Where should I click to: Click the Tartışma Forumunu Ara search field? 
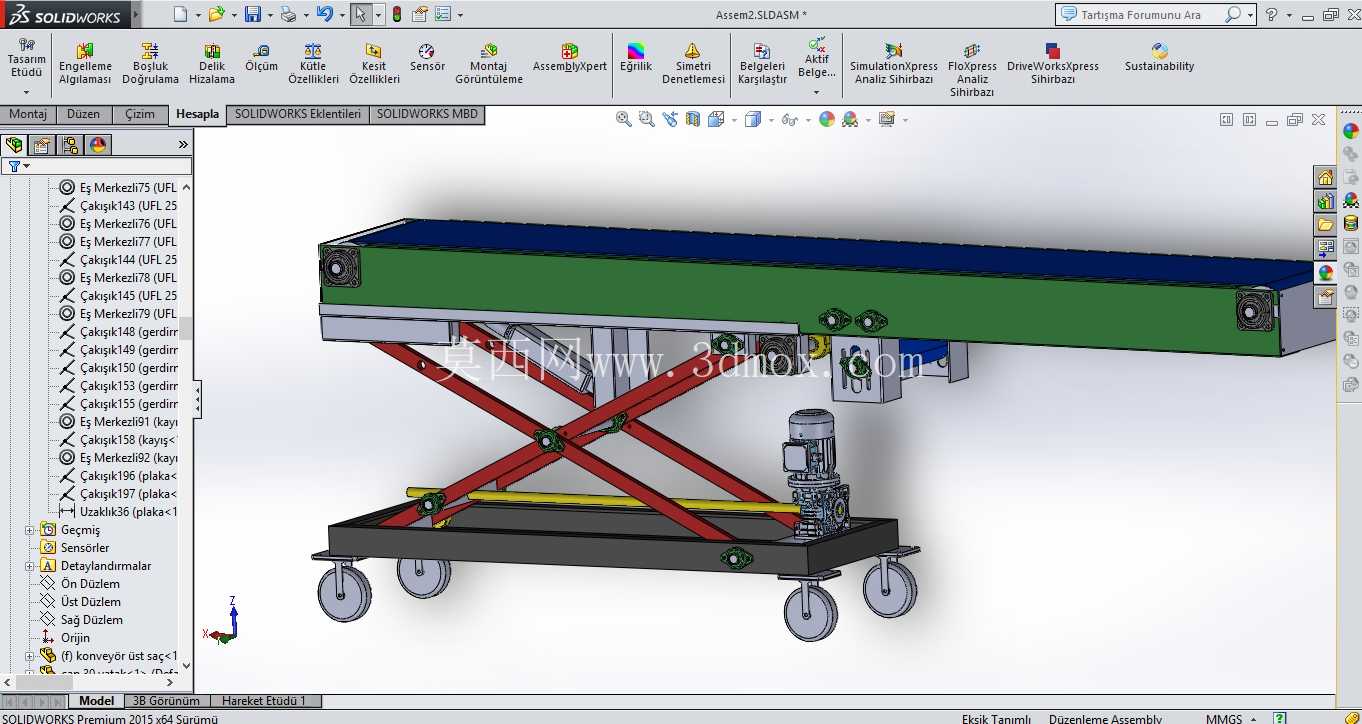pos(1149,15)
